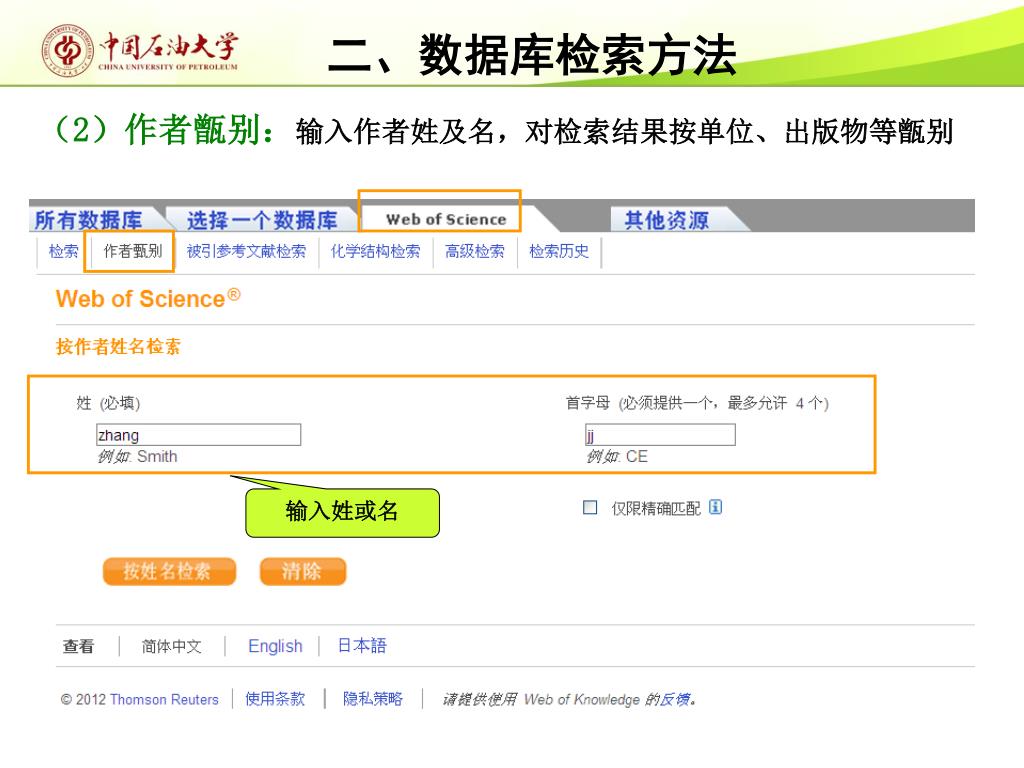Switch to 高级检索 sub-tab
This screenshot has height=768, width=1024.
point(475,251)
